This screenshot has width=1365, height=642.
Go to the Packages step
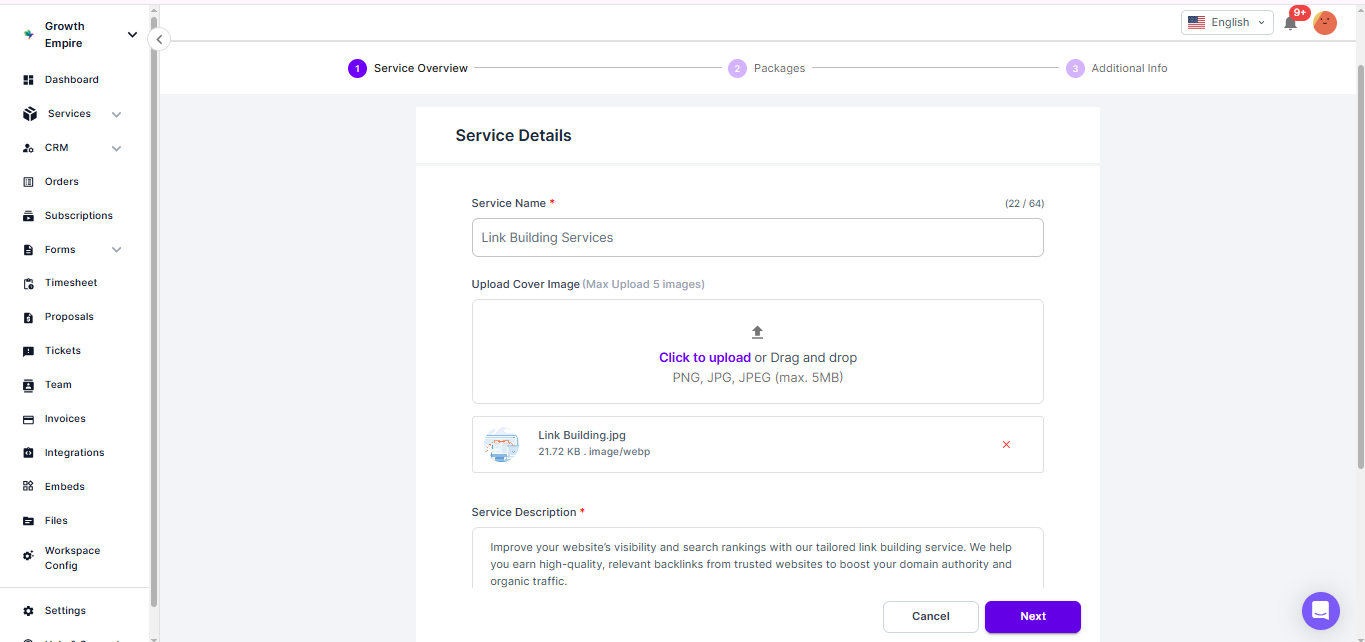click(x=737, y=68)
